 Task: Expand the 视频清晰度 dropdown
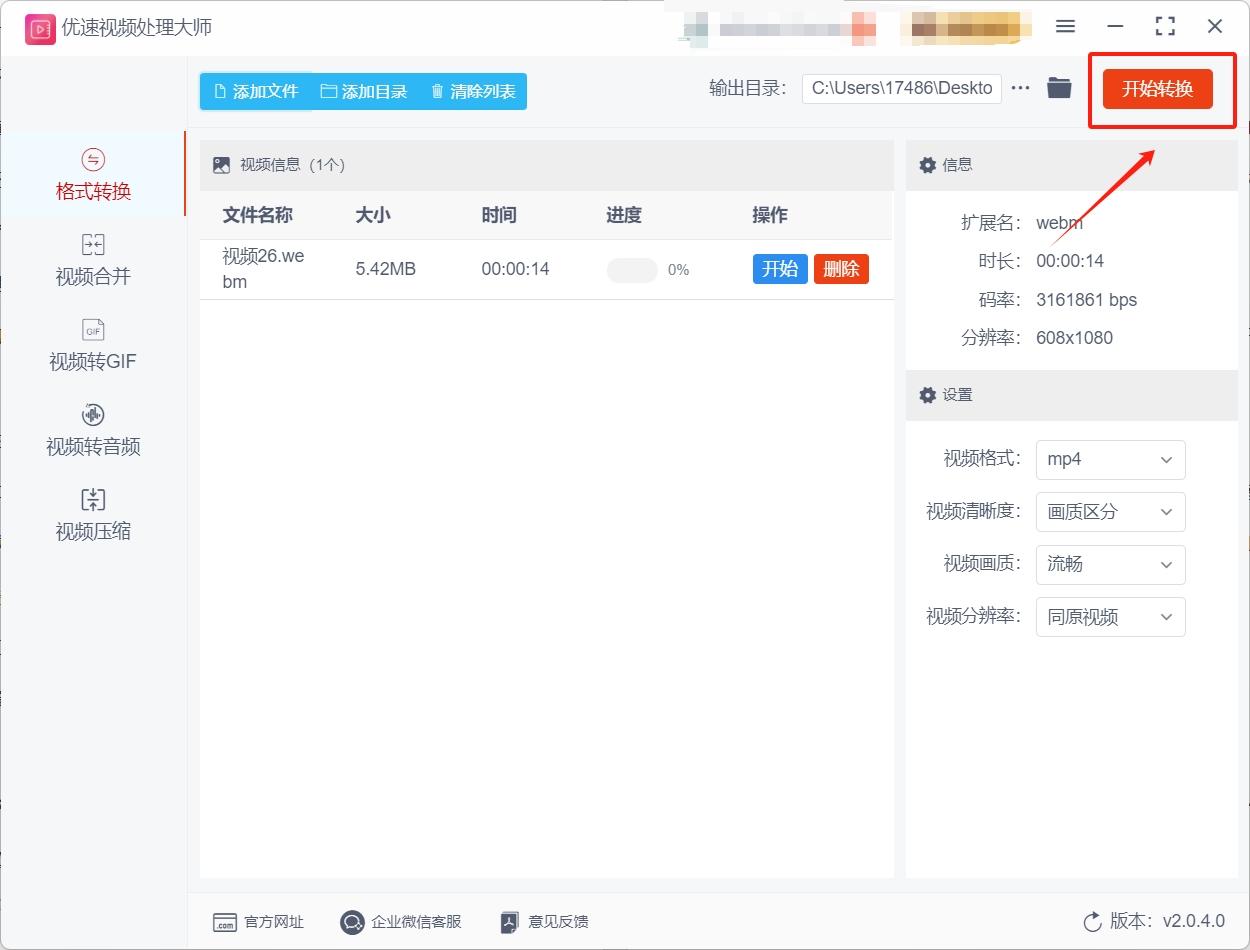tap(1110, 512)
